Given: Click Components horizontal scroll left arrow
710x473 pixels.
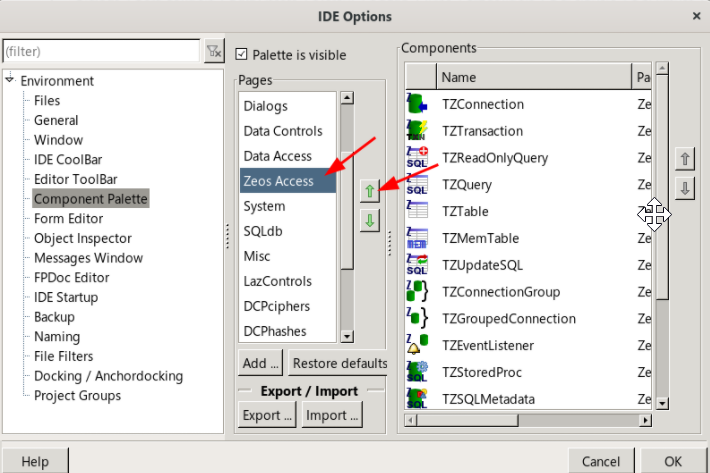Looking at the screenshot, I should click(x=410, y=420).
